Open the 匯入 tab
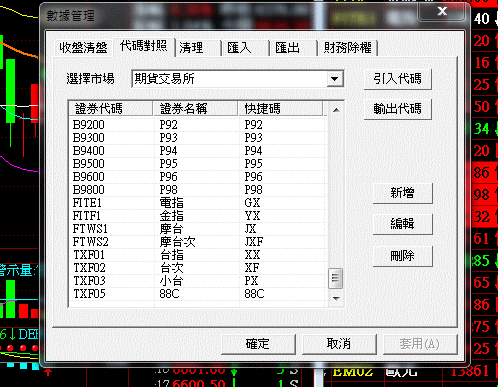 point(245,48)
